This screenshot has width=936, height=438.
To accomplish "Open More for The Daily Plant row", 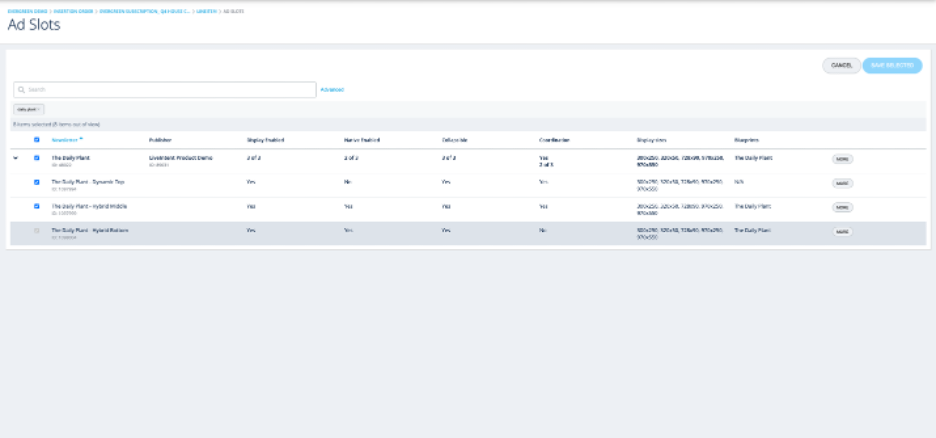I will tap(842, 159).
